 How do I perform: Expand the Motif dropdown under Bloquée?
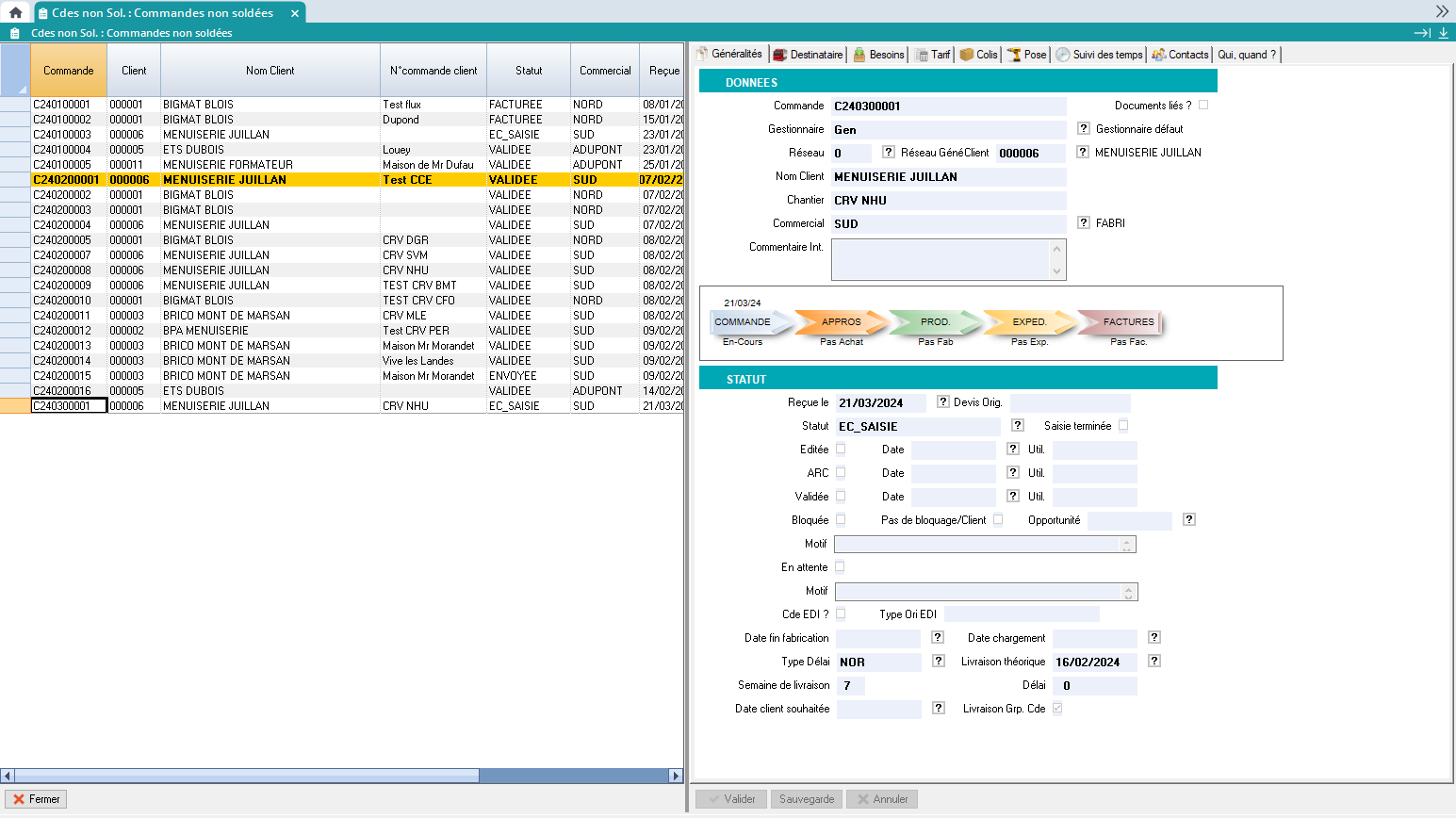pyautogui.click(x=1126, y=544)
